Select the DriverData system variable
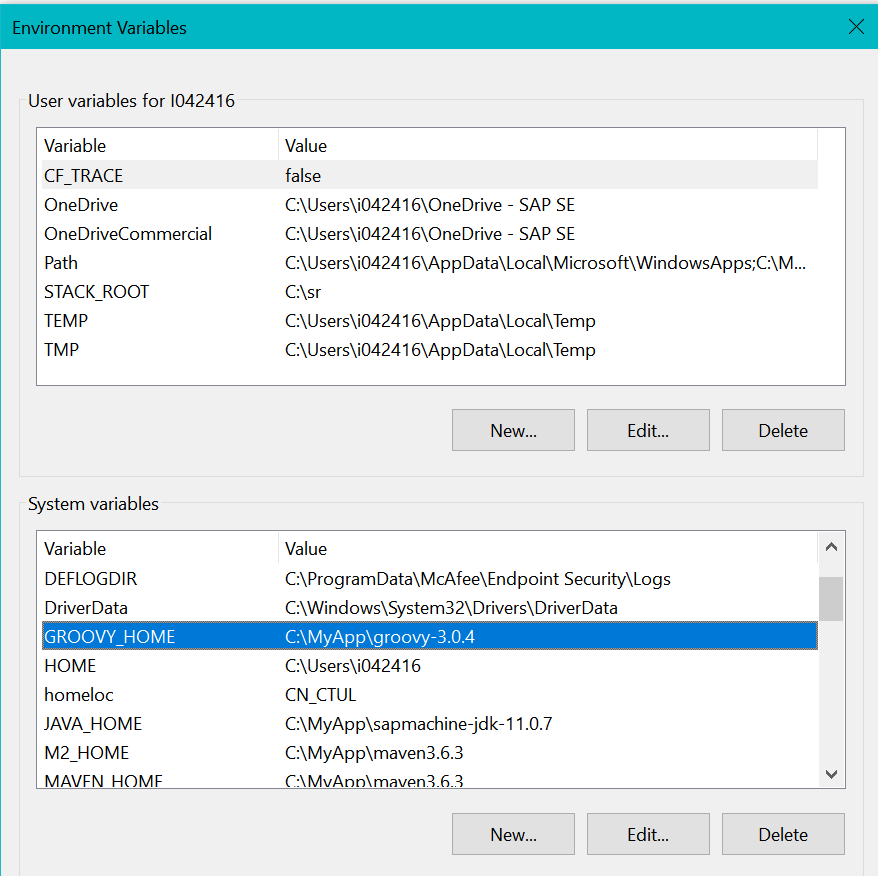 86,608
